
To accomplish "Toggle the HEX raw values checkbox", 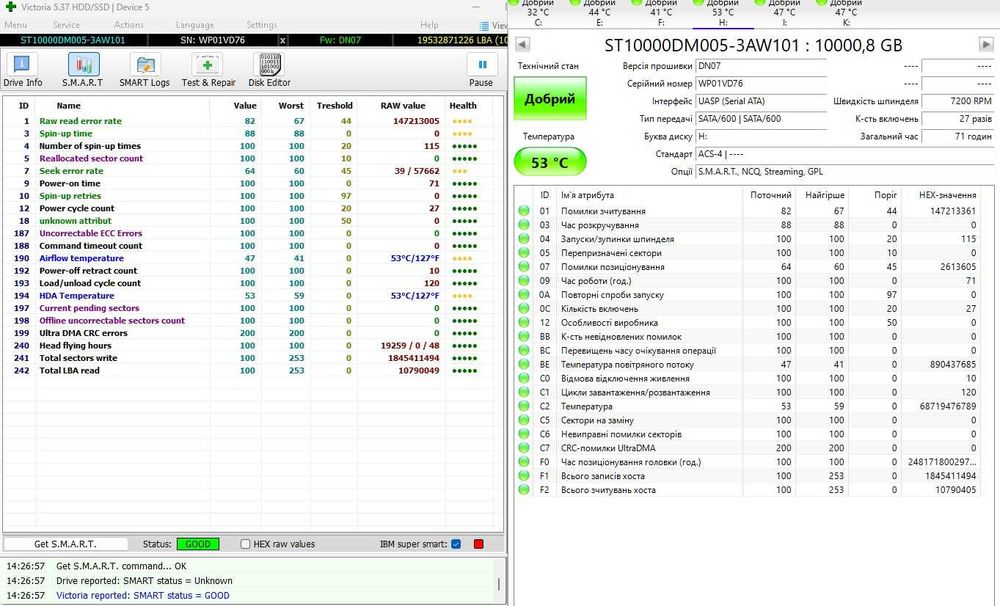I will tap(246, 544).
